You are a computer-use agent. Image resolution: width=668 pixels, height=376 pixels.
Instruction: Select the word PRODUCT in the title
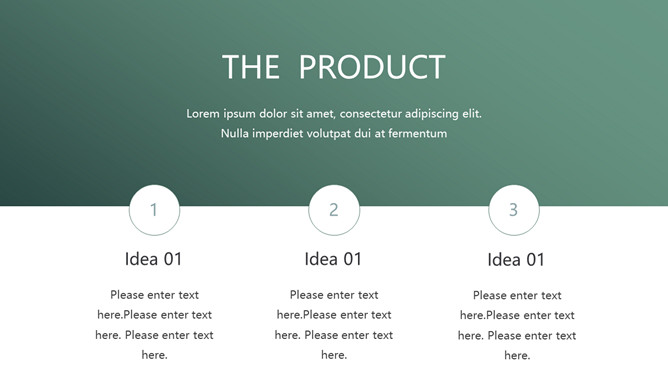(372, 67)
